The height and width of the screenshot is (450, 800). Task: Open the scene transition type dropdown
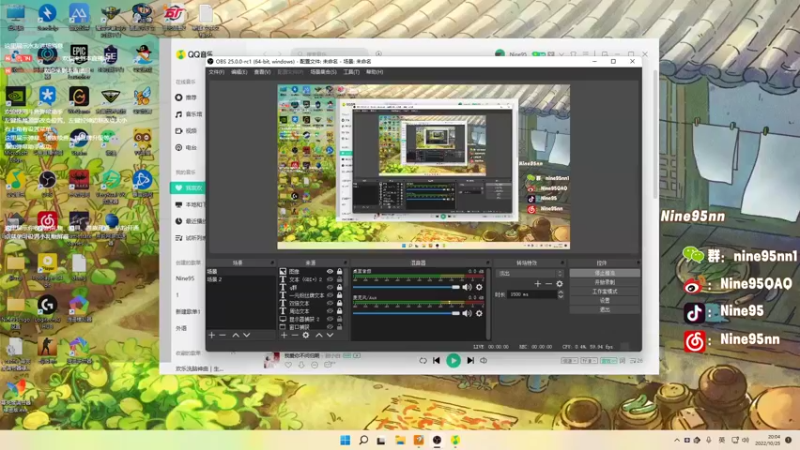tap(529, 273)
